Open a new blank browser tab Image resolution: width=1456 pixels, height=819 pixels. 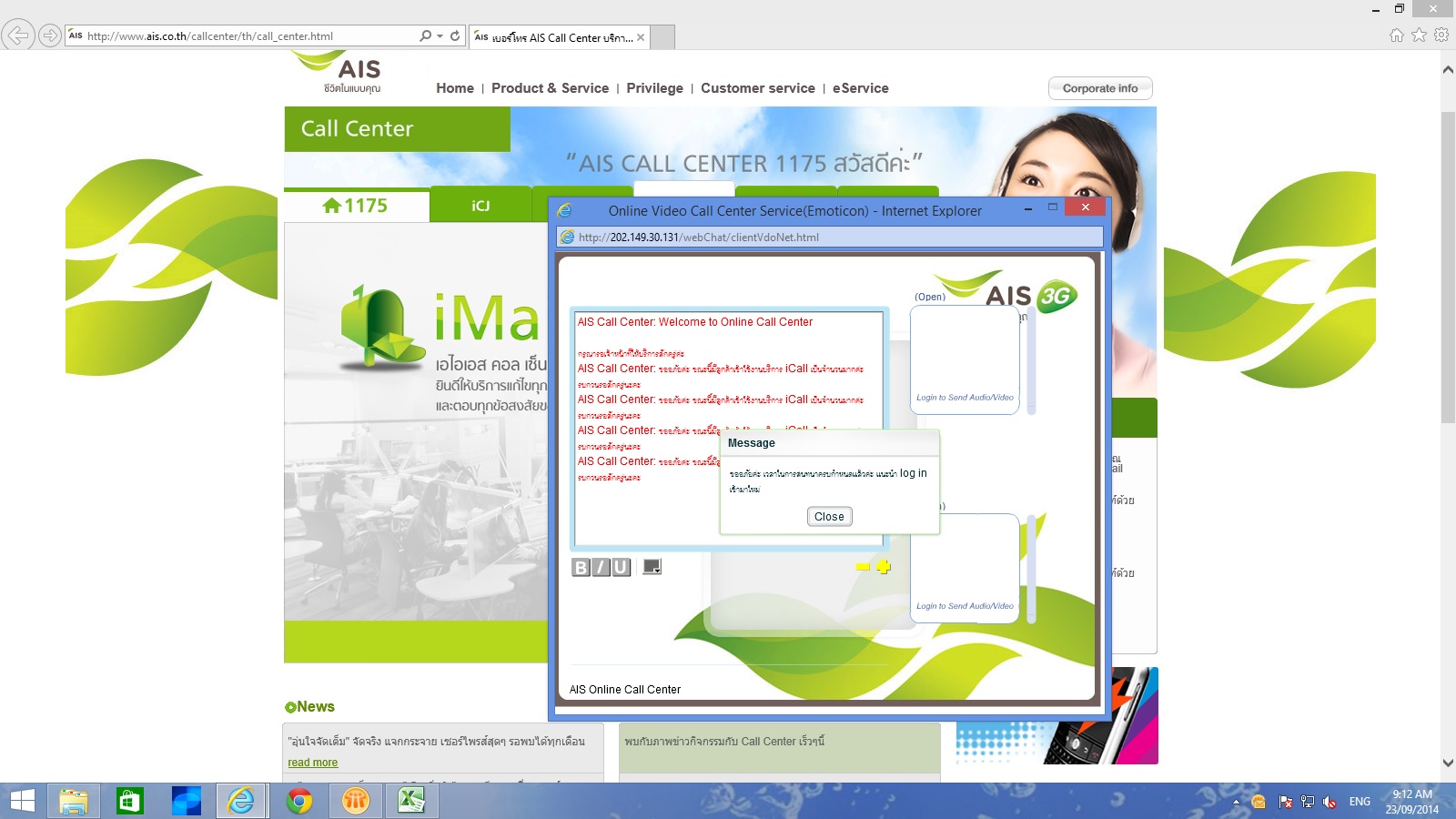662,37
